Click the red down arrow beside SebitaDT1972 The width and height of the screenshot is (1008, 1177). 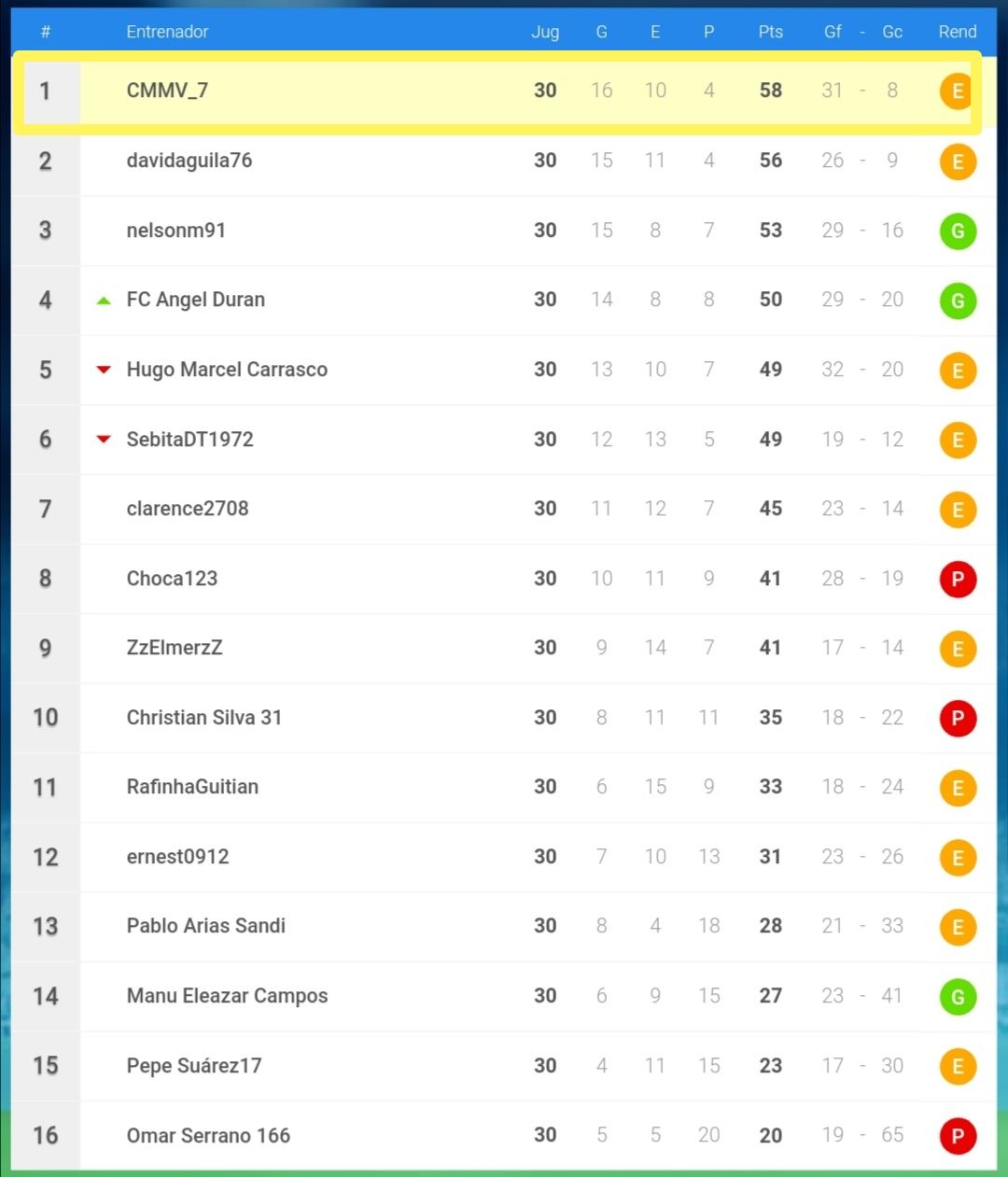point(104,440)
